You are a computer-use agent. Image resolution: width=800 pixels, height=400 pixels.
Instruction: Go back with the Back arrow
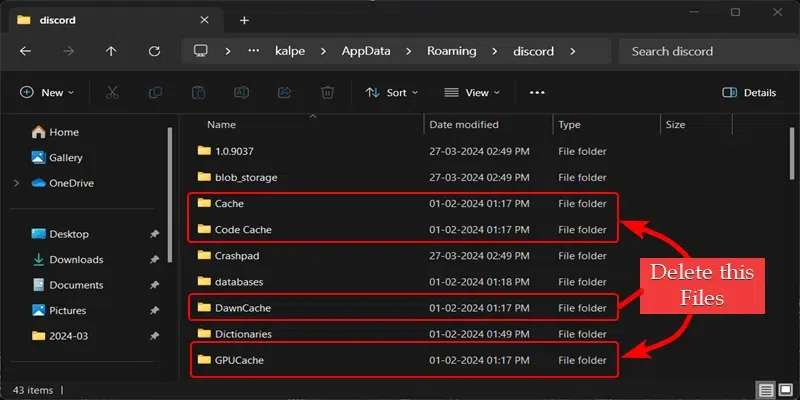point(25,51)
